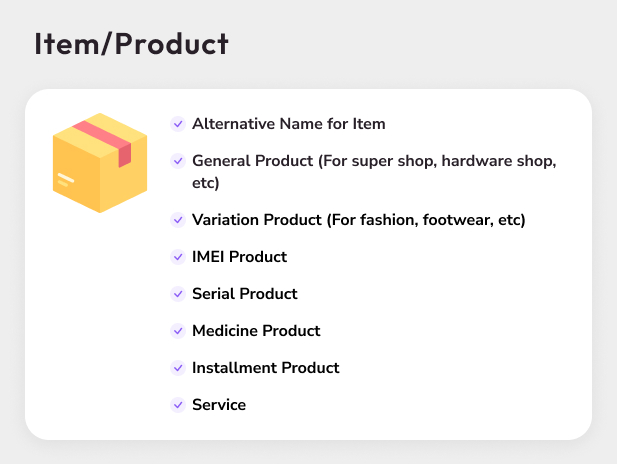617x464 pixels.
Task: Click the check icon beside IMEI Product
Action: point(178,257)
